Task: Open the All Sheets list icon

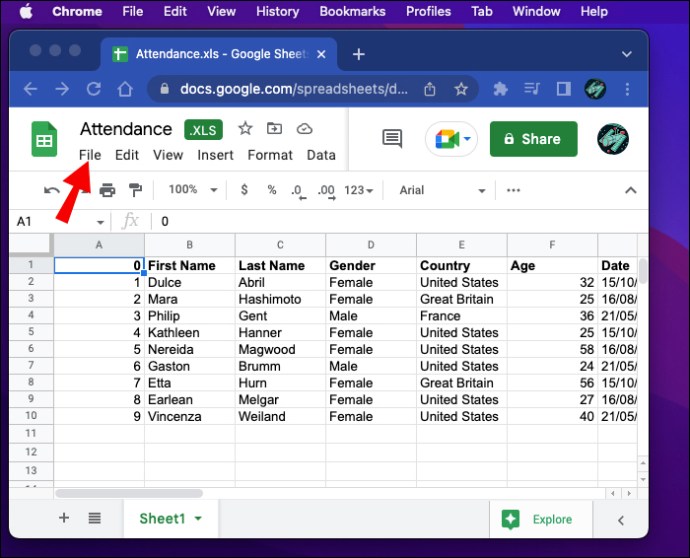Action: pyautogui.click(x=95, y=518)
